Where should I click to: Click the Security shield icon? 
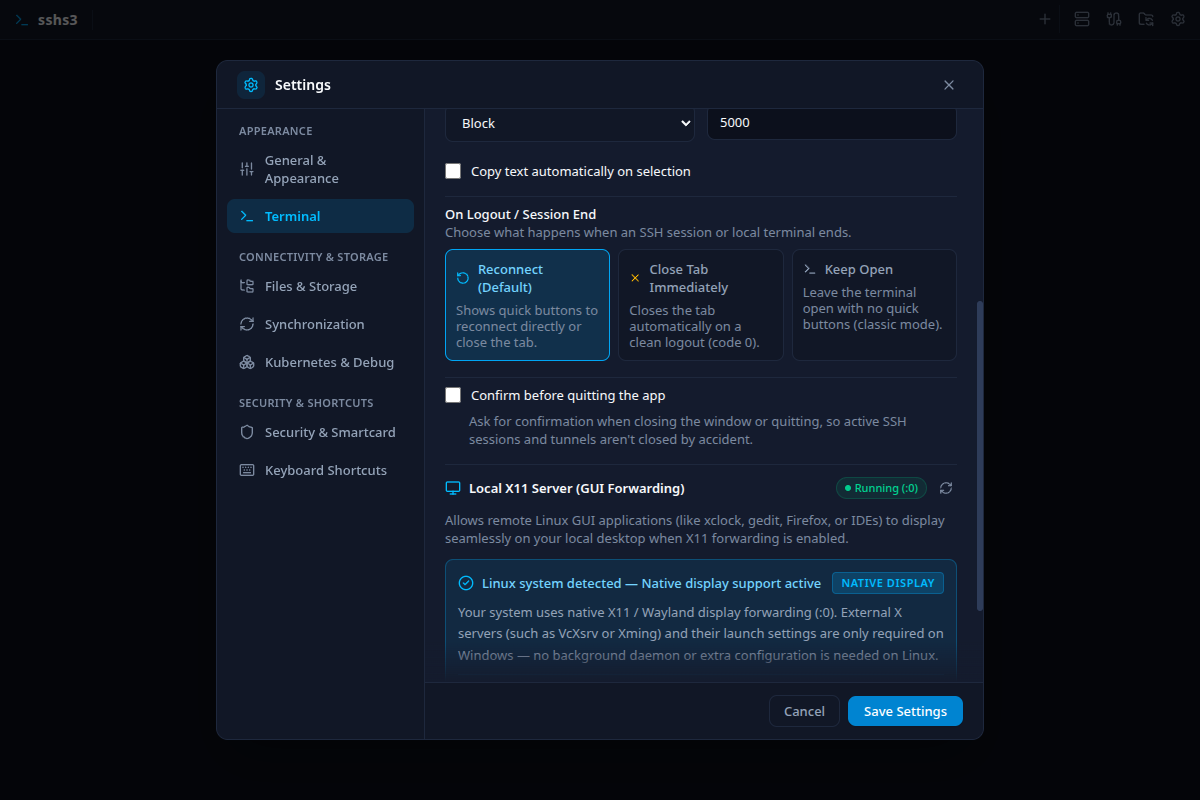point(247,432)
